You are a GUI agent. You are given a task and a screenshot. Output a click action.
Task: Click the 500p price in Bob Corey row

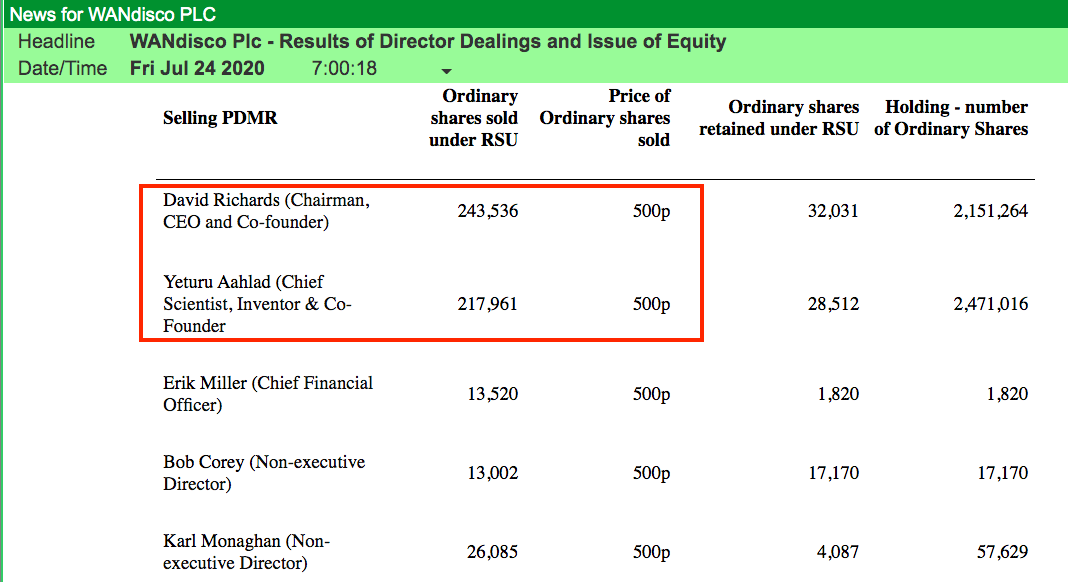pyautogui.click(x=651, y=473)
